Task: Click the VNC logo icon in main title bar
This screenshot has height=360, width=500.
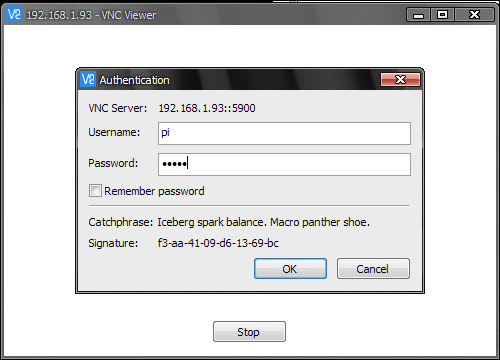Action: point(14,15)
